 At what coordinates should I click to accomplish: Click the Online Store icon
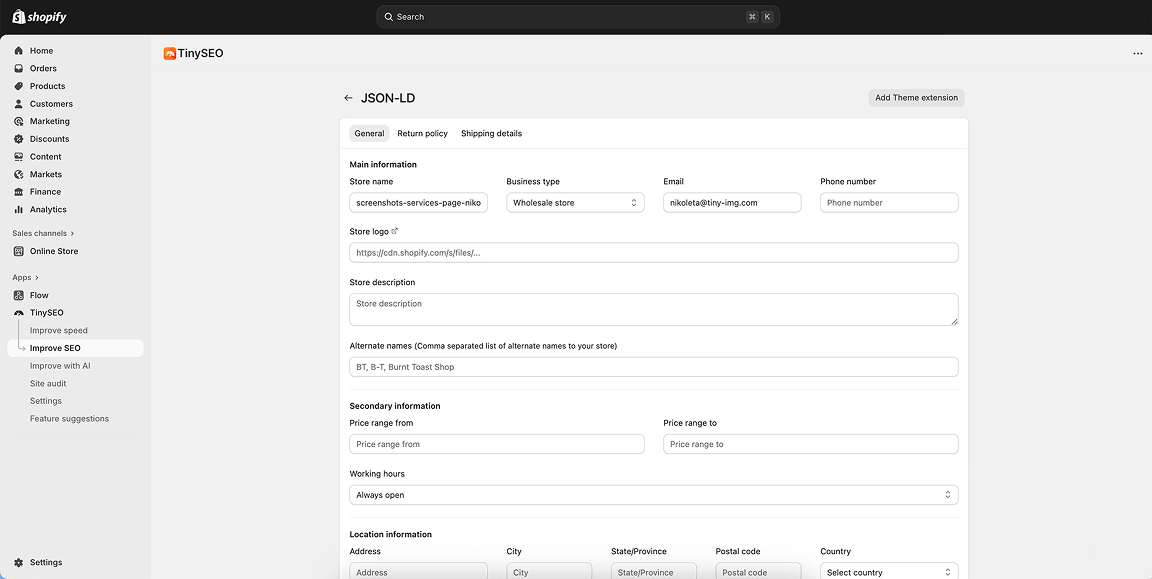18,251
